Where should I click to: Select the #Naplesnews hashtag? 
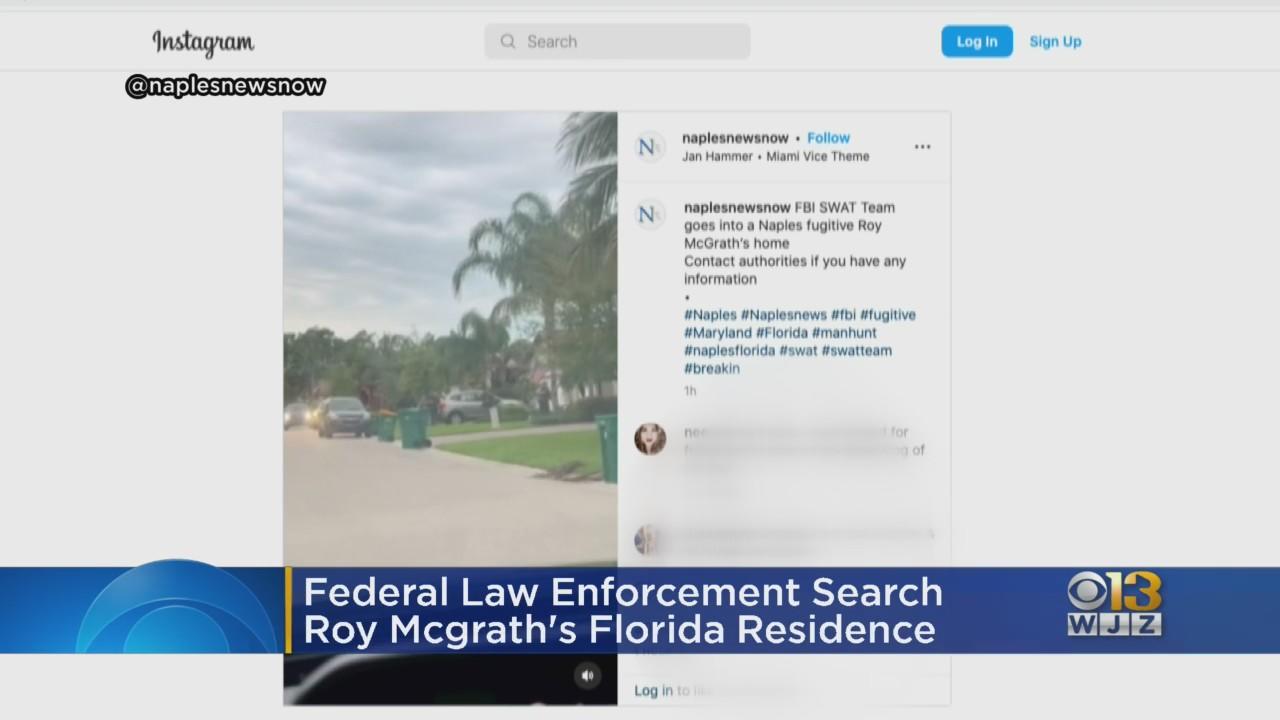pos(783,314)
